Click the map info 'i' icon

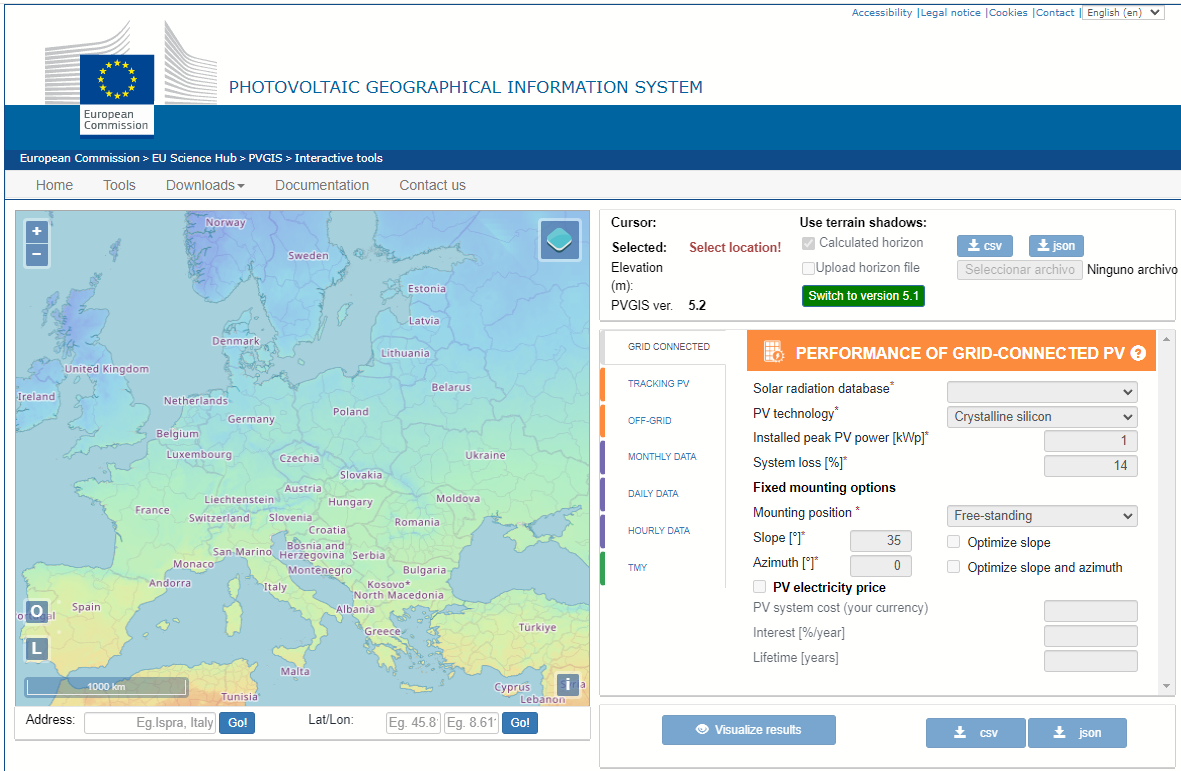tap(568, 684)
